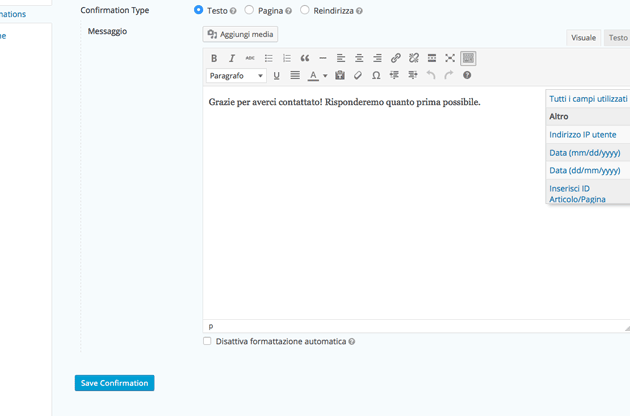The height and width of the screenshot is (416, 630).
Task: Paste as plain text
Action: pyautogui.click(x=340, y=76)
